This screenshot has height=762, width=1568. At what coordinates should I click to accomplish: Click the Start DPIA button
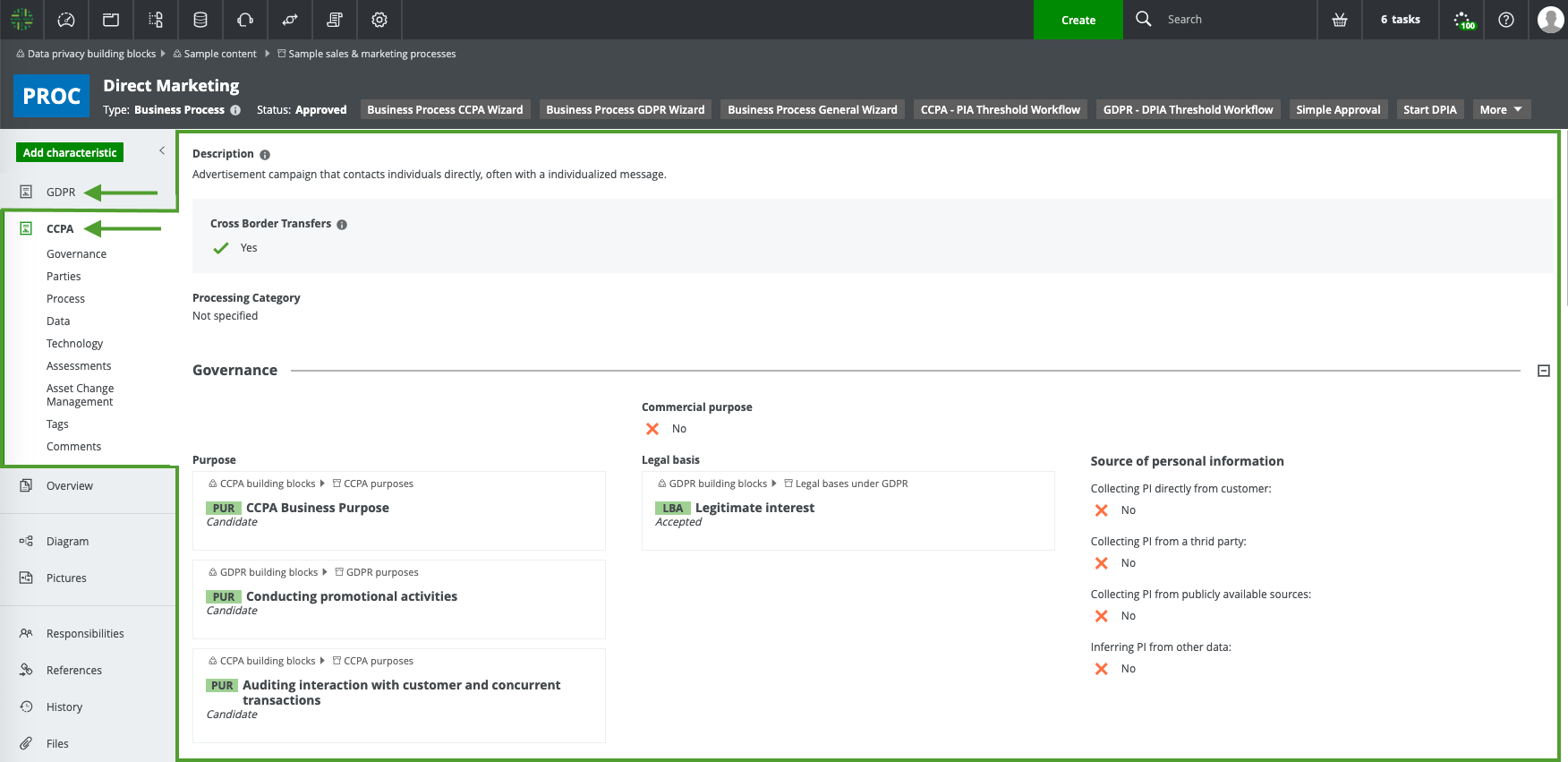coord(1429,110)
